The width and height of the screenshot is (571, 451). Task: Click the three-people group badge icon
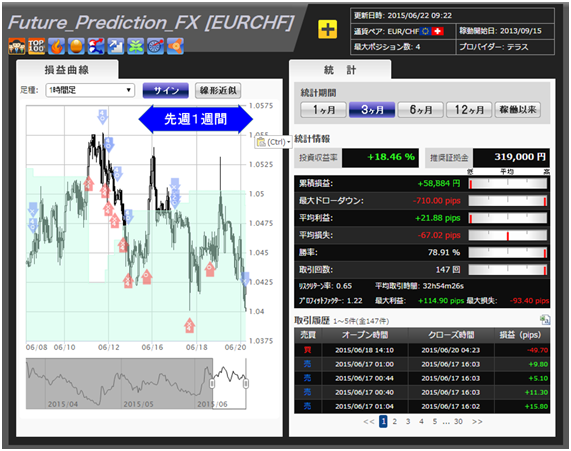point(17,46)
